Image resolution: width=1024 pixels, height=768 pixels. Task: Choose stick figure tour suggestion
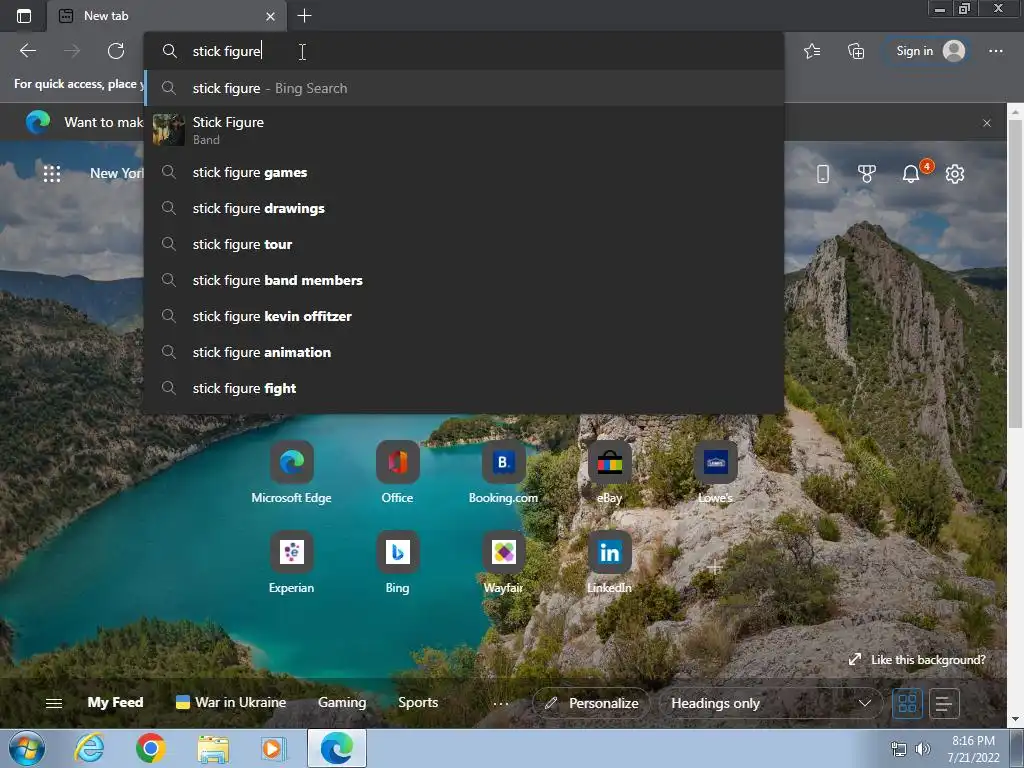tap(464, 244)
